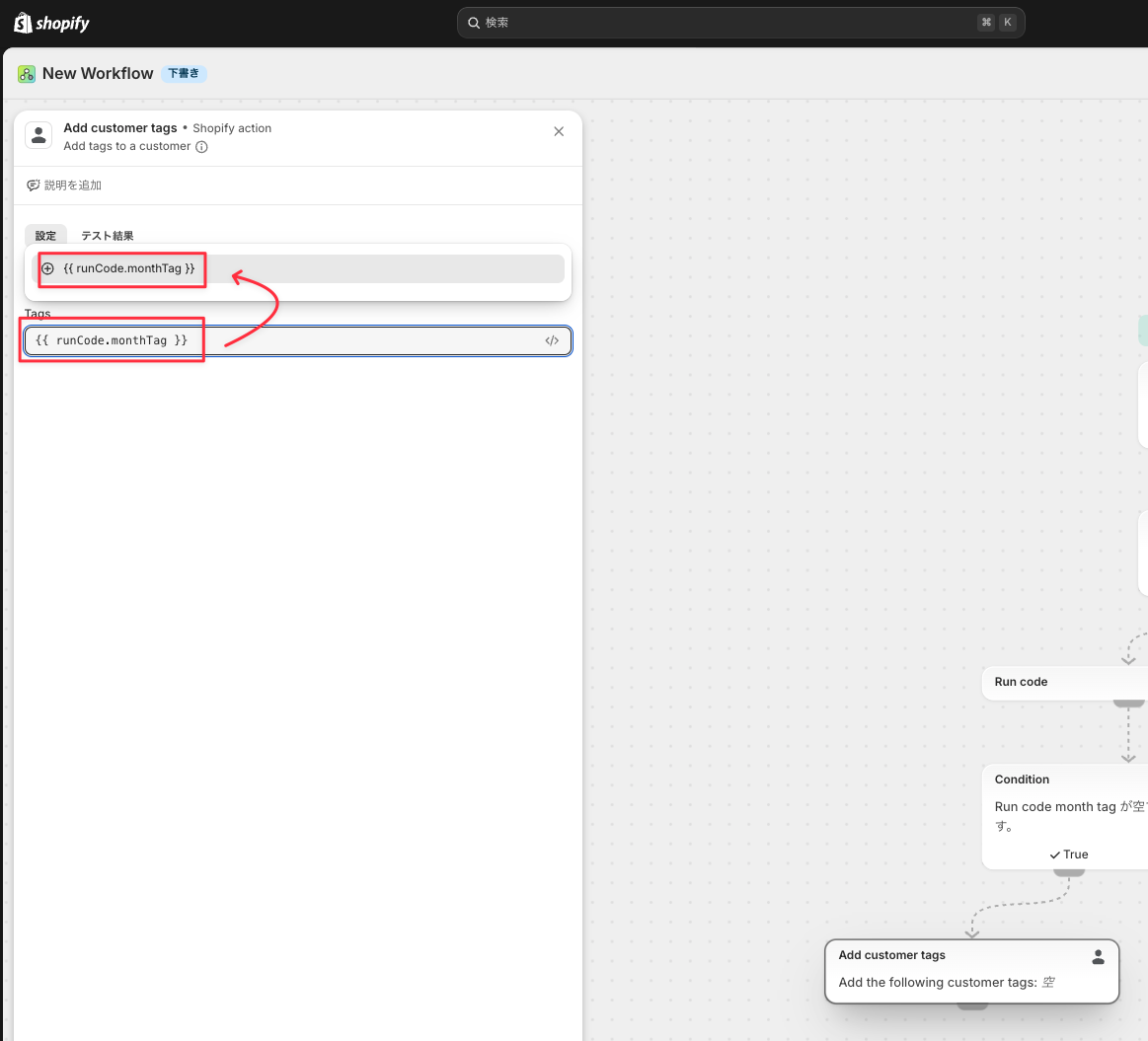The image size is (1148, 1041).
Task: Click the customer avatar icon in panel header
Action: tap(38, 135)
